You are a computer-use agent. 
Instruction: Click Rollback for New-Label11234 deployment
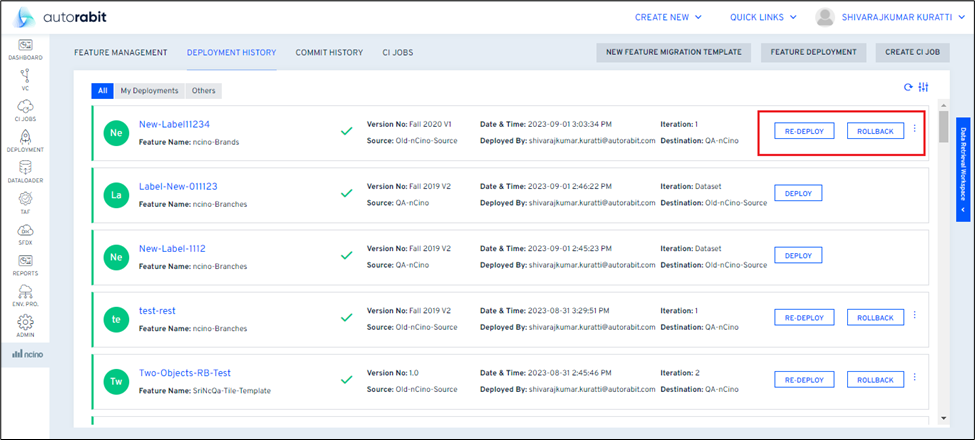(x=875, y=130)
